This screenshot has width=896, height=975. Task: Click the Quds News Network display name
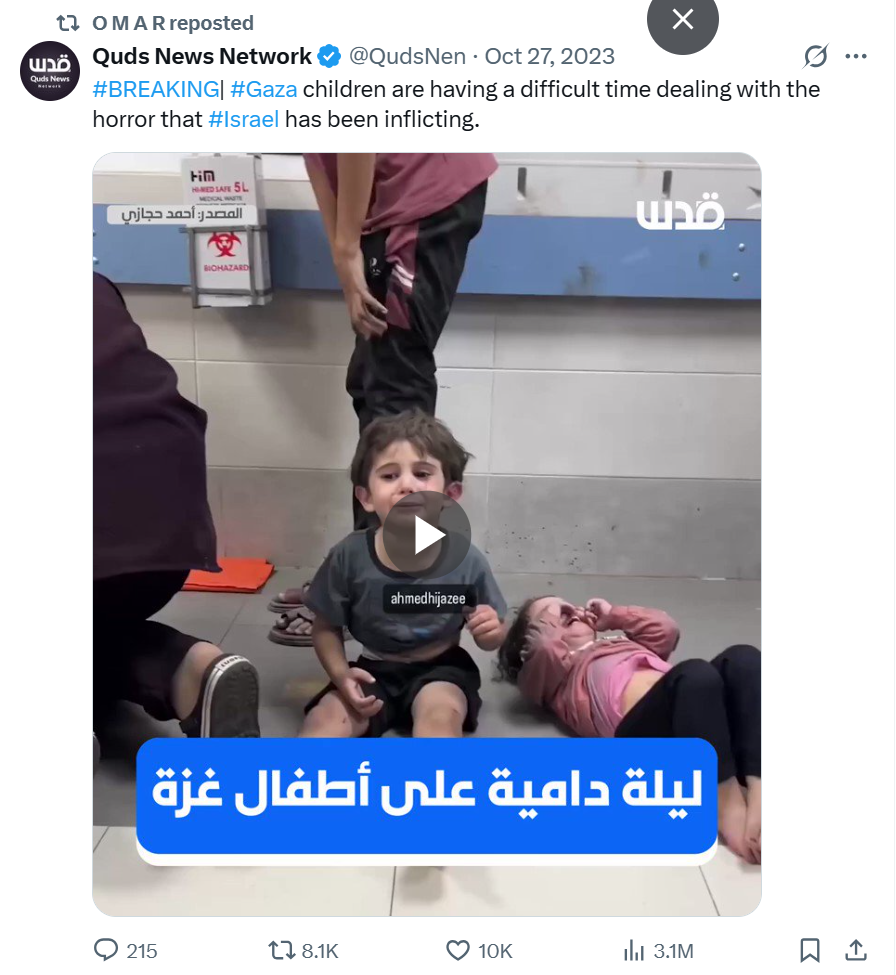click(x=202, y=57)
